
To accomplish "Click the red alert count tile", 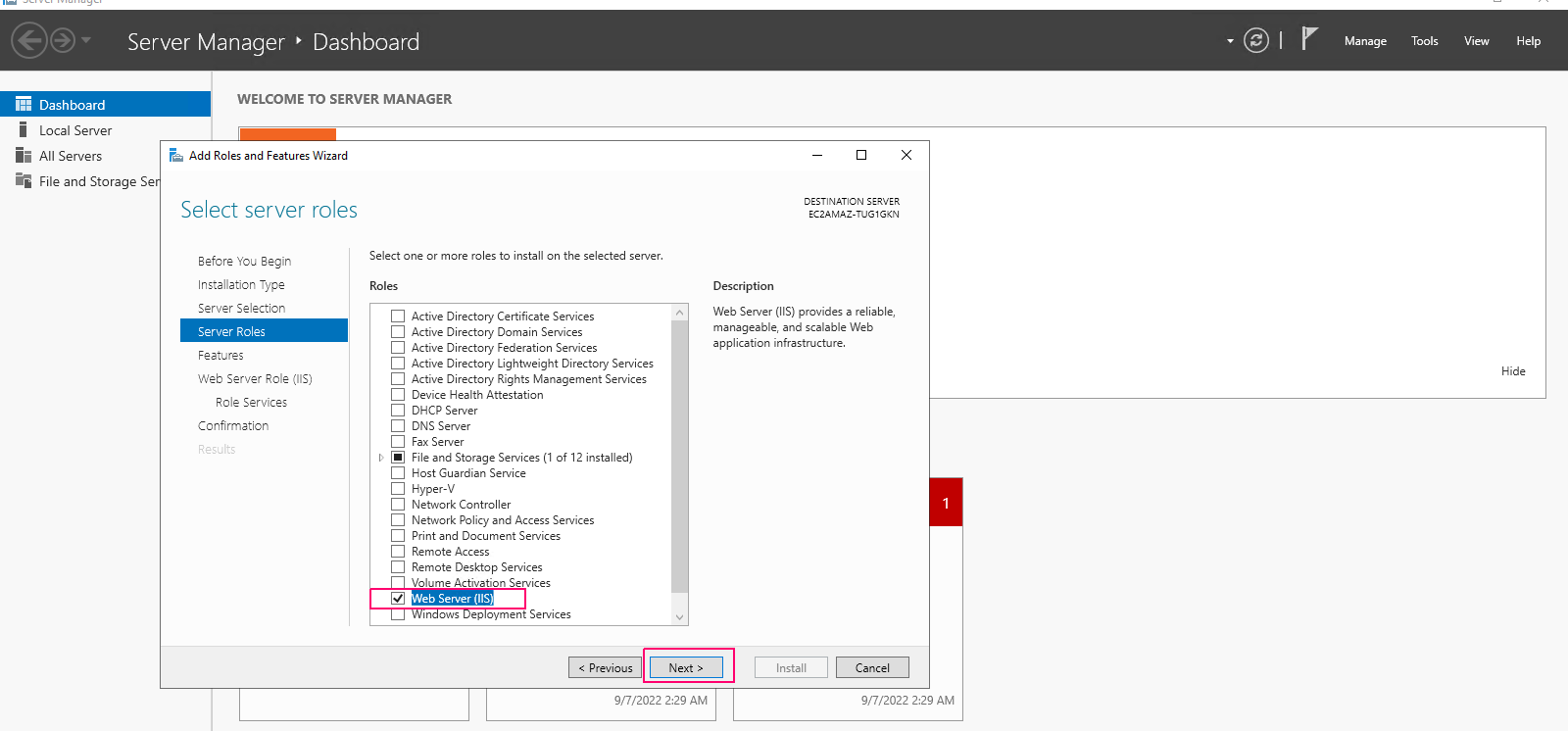I will [x=946, y=503].
